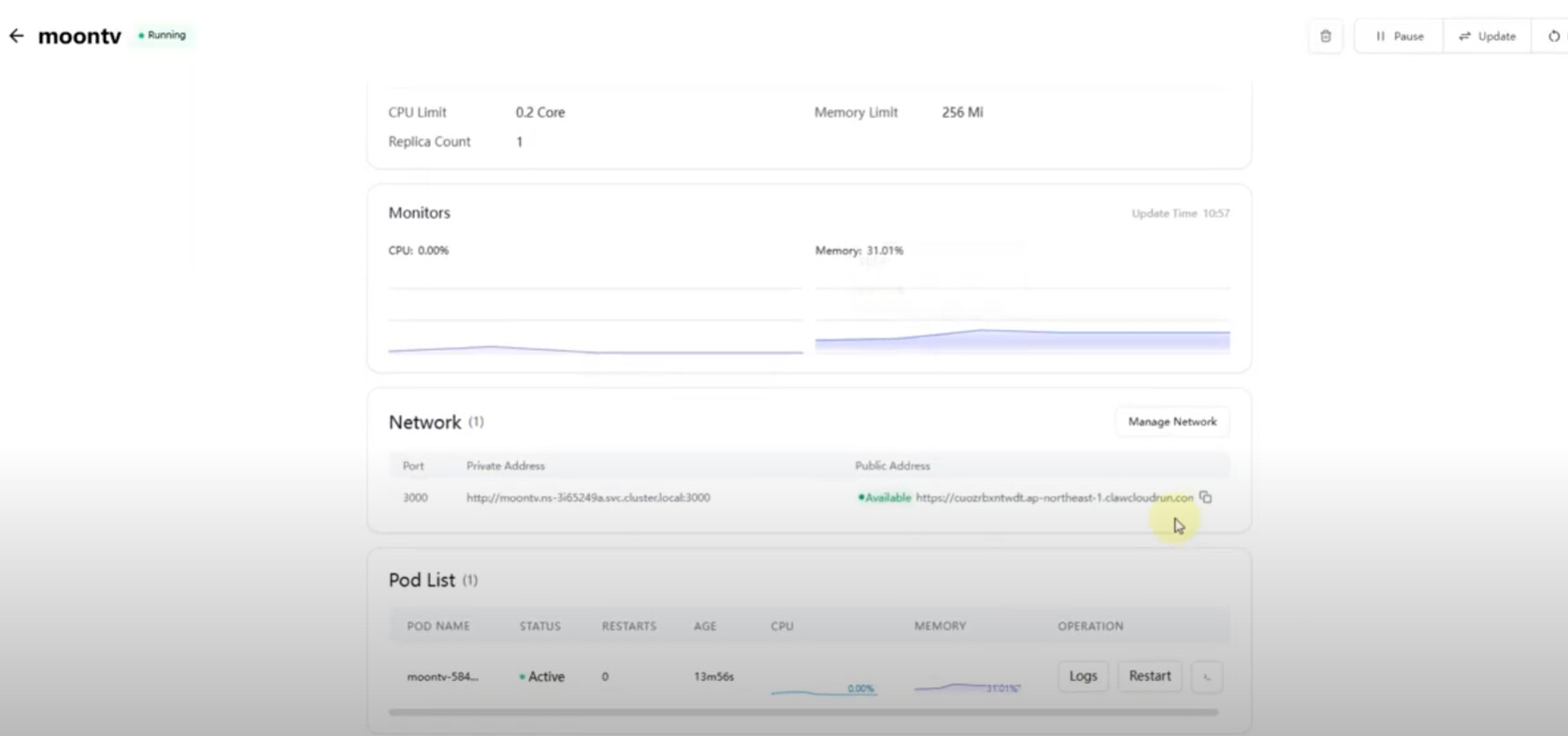Click the Public Address column header
The width and height of the screenshot is (1568, 736).
tap(893, 466)
